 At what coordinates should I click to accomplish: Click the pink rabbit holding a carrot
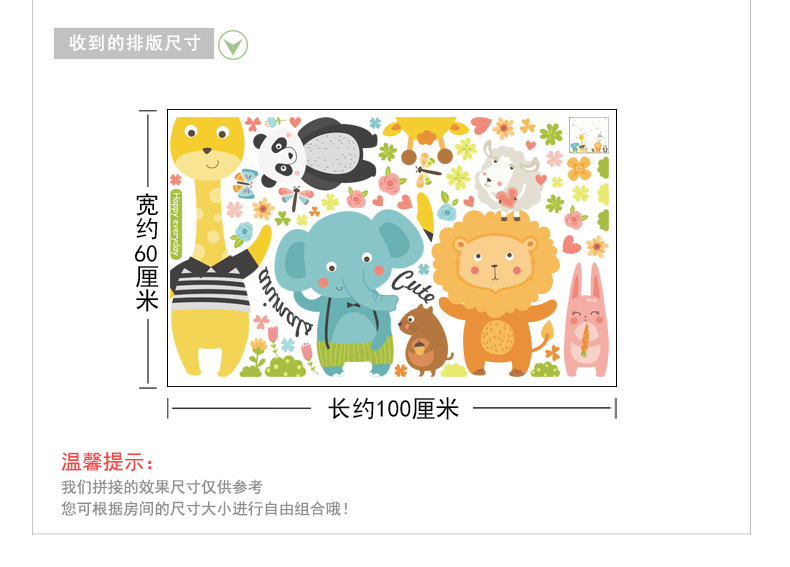[586, 320]
